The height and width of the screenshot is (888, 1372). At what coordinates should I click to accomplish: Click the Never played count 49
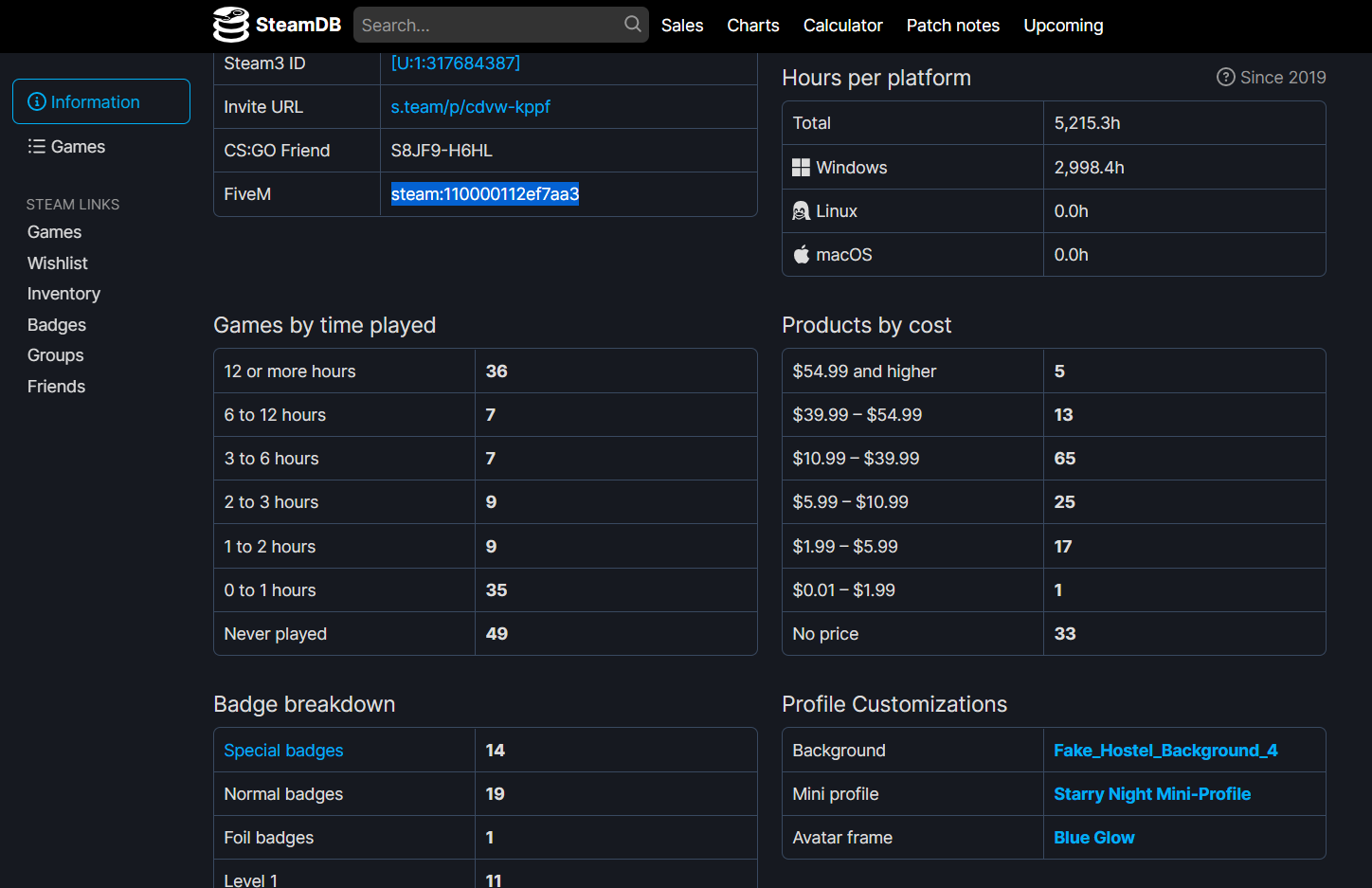(496, 634)
